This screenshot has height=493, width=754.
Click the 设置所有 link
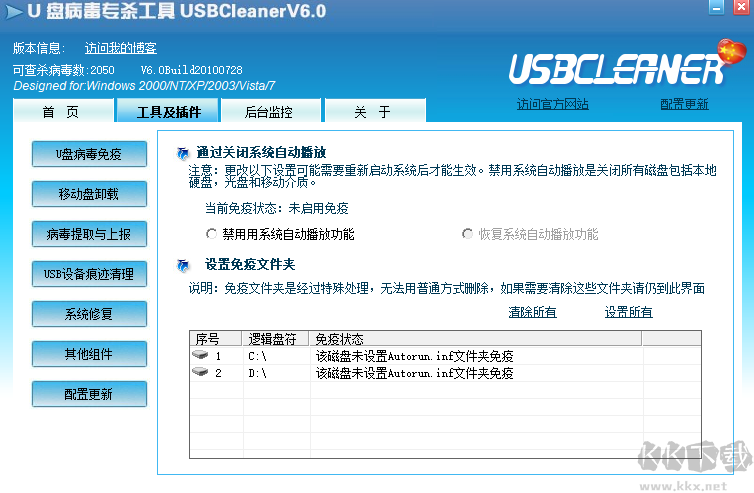[628, 312]
